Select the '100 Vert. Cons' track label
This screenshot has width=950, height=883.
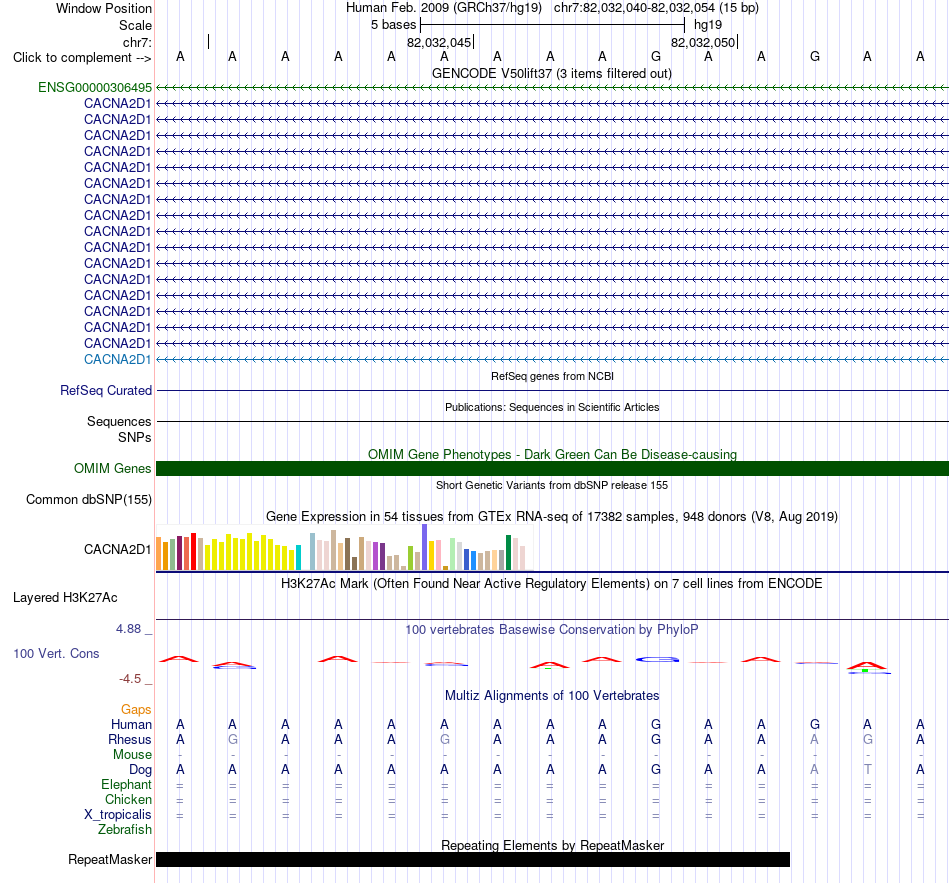56,653
